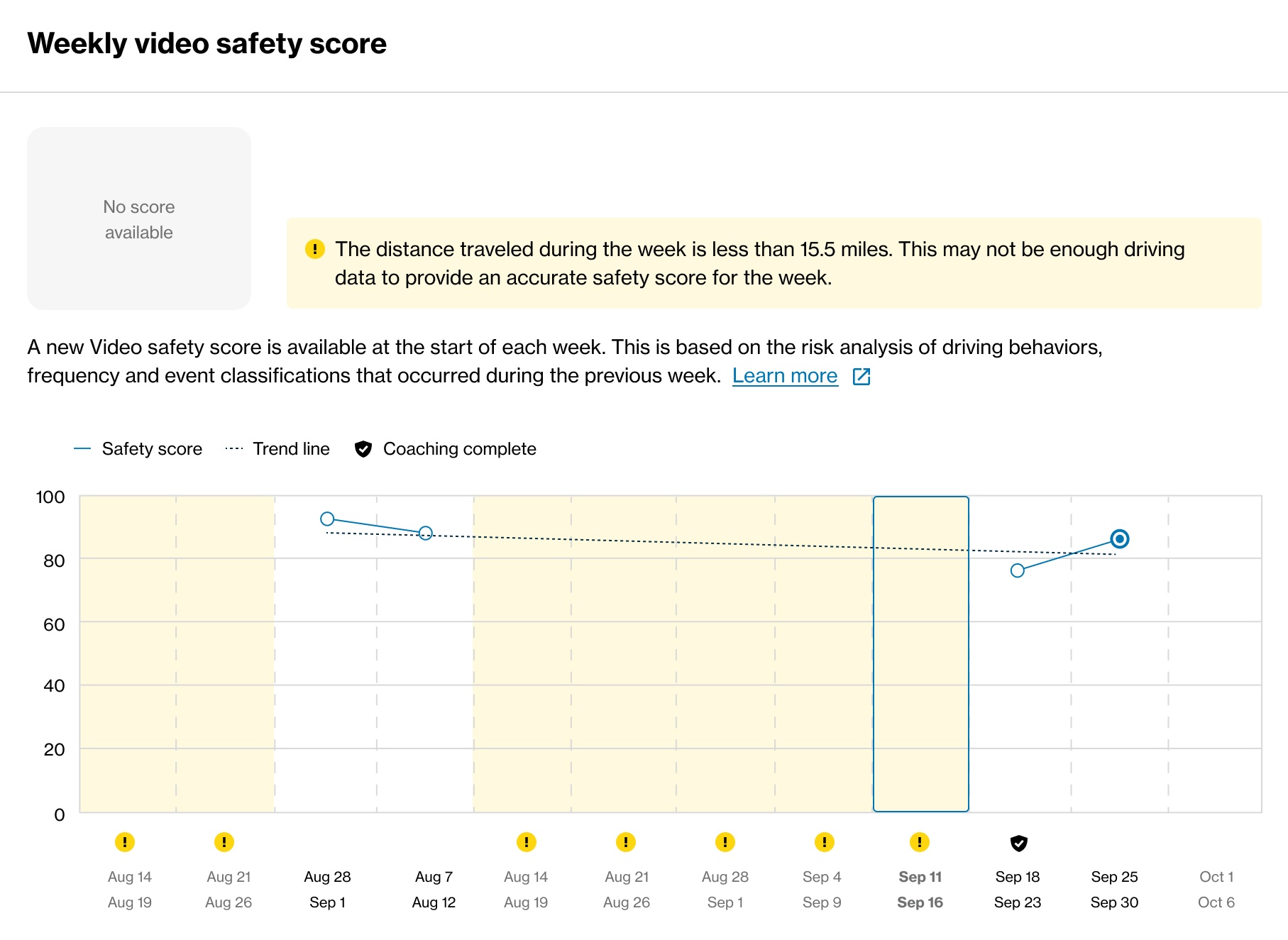The height and width of the screenshot is (940, 1288).
Task: Click the shield icon in the chart legend
Action: [363, 449]
